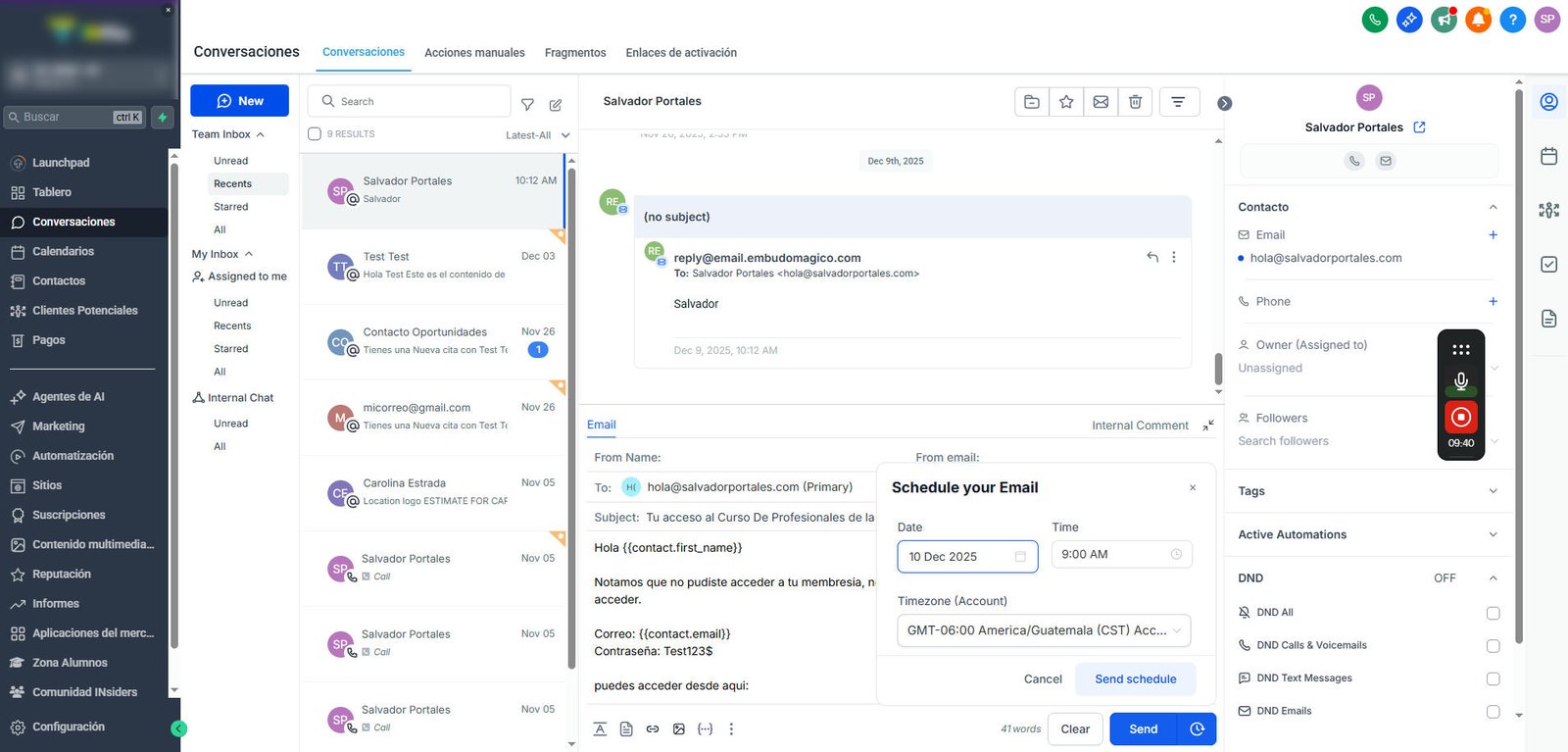
Task: Collapse the DND section chevron
Action: pyautogui.click(x=1493, y=578)
